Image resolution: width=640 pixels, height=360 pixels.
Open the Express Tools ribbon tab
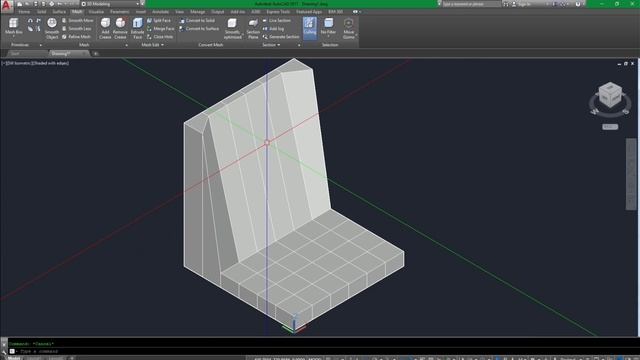[278, 12]
